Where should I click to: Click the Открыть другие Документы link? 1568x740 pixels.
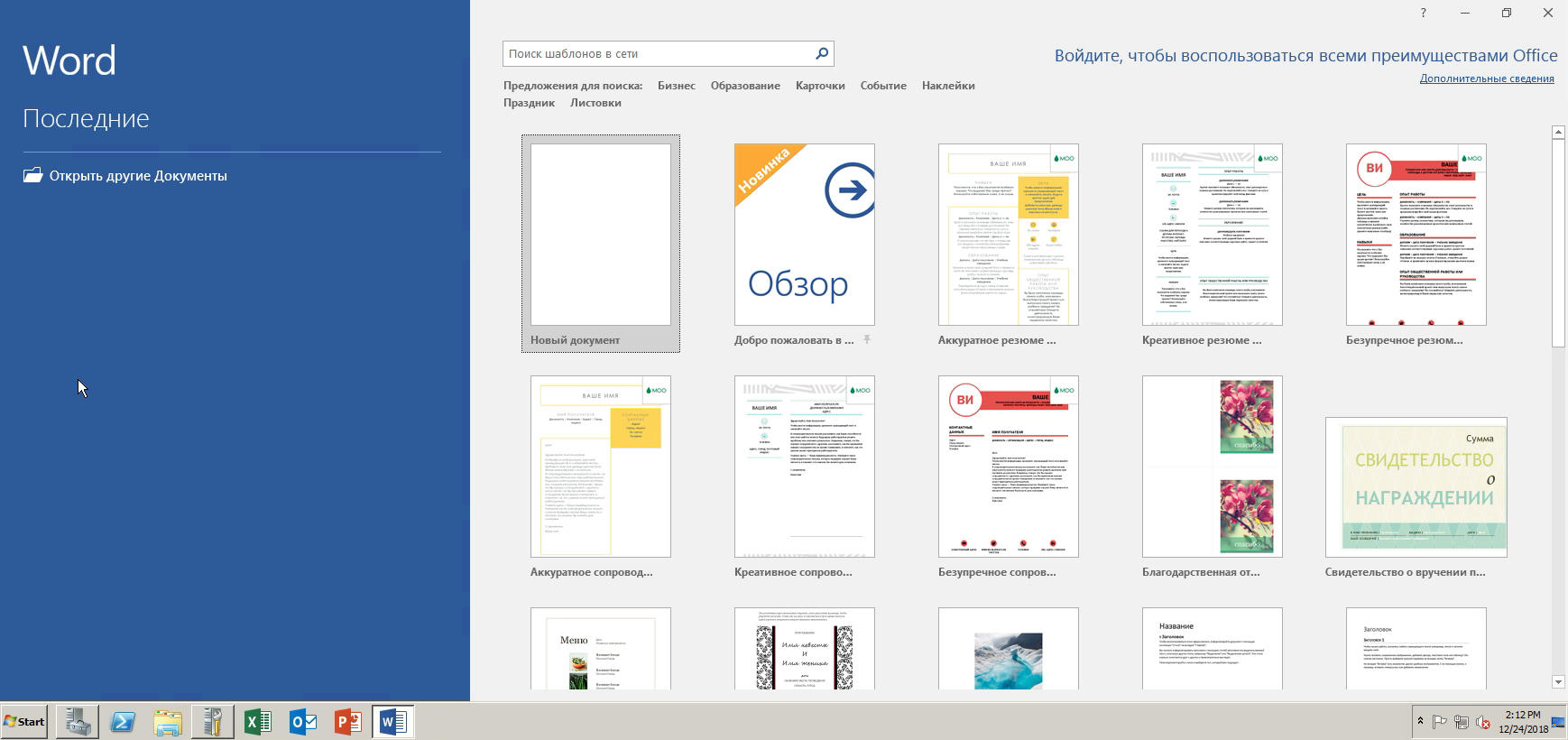(138, 176)
